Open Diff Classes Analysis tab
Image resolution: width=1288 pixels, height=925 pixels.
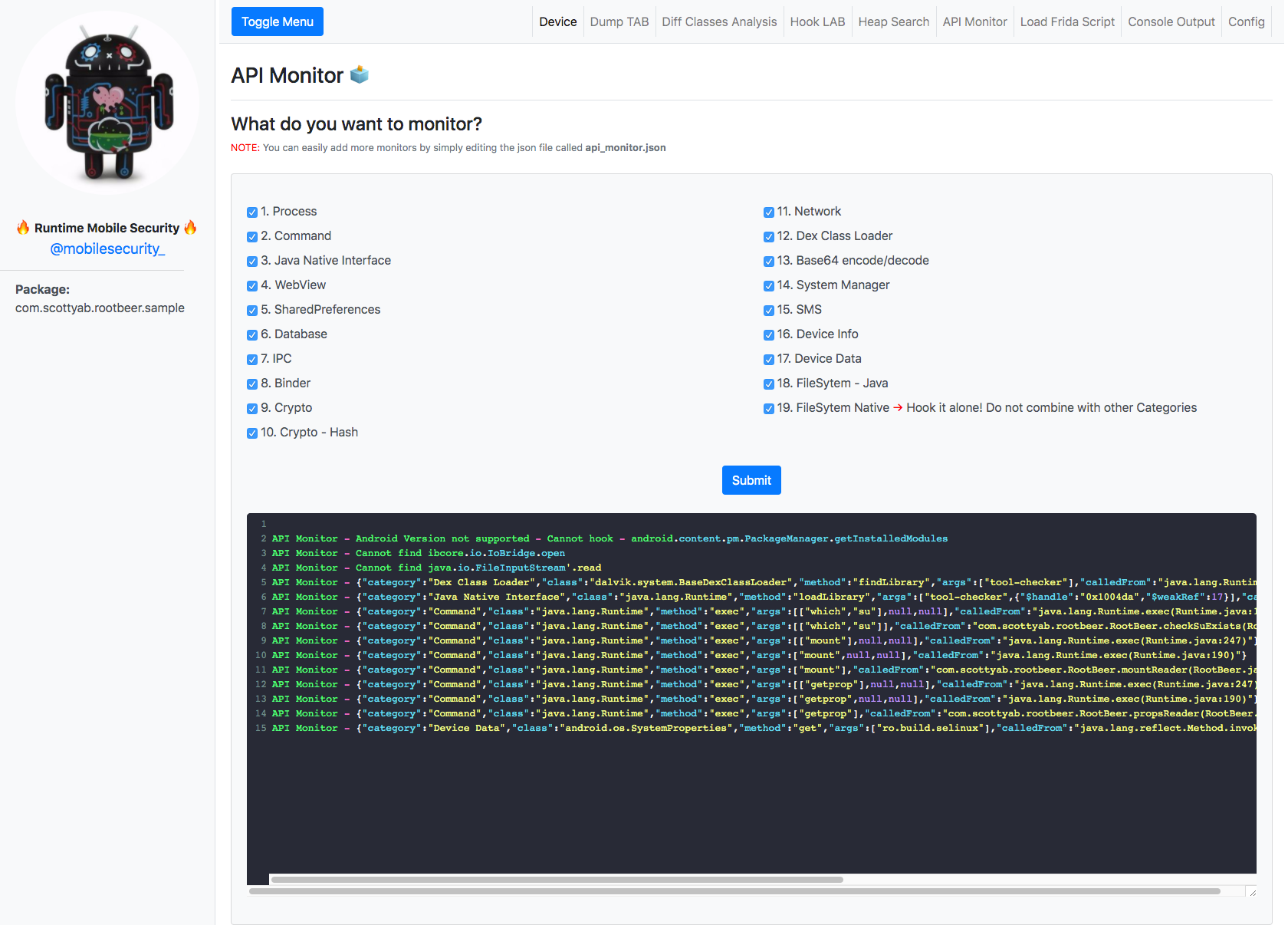point(719,21)
